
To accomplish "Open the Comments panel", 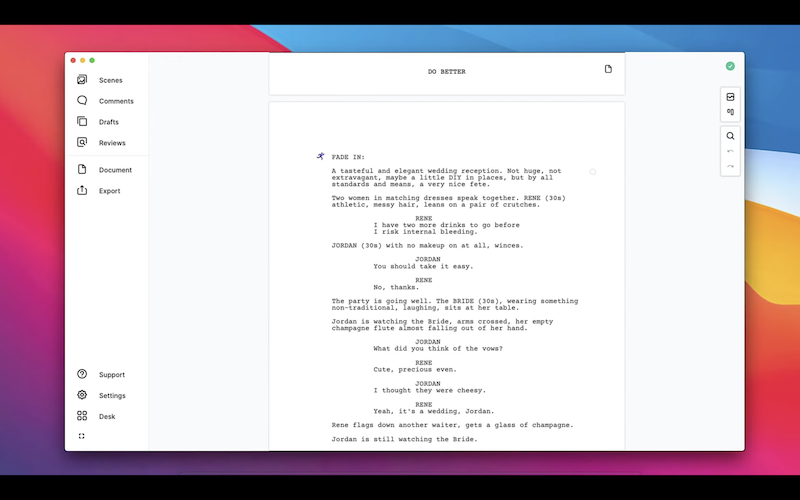I will 107,101.
